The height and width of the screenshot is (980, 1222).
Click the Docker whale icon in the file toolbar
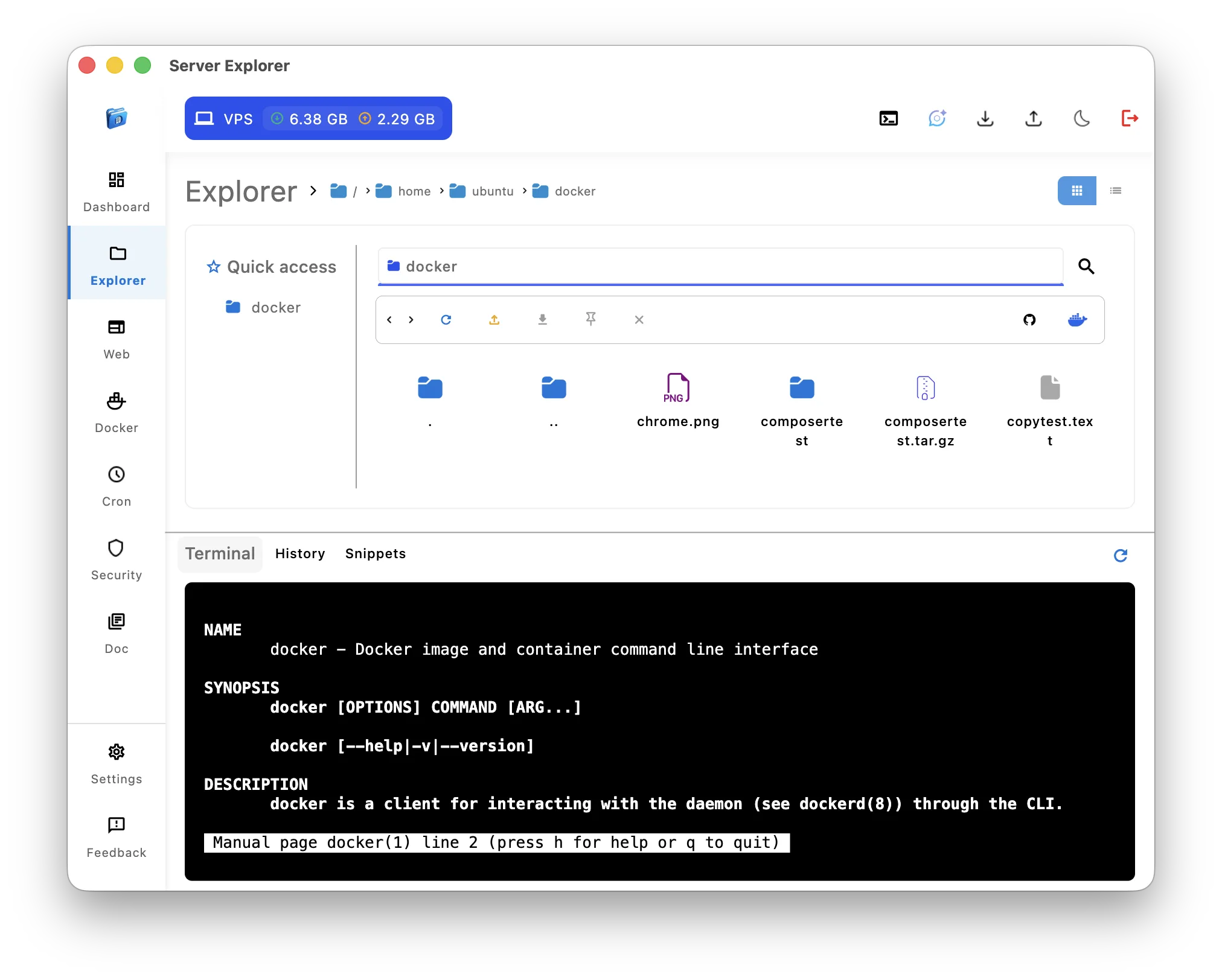[1078, 320]
